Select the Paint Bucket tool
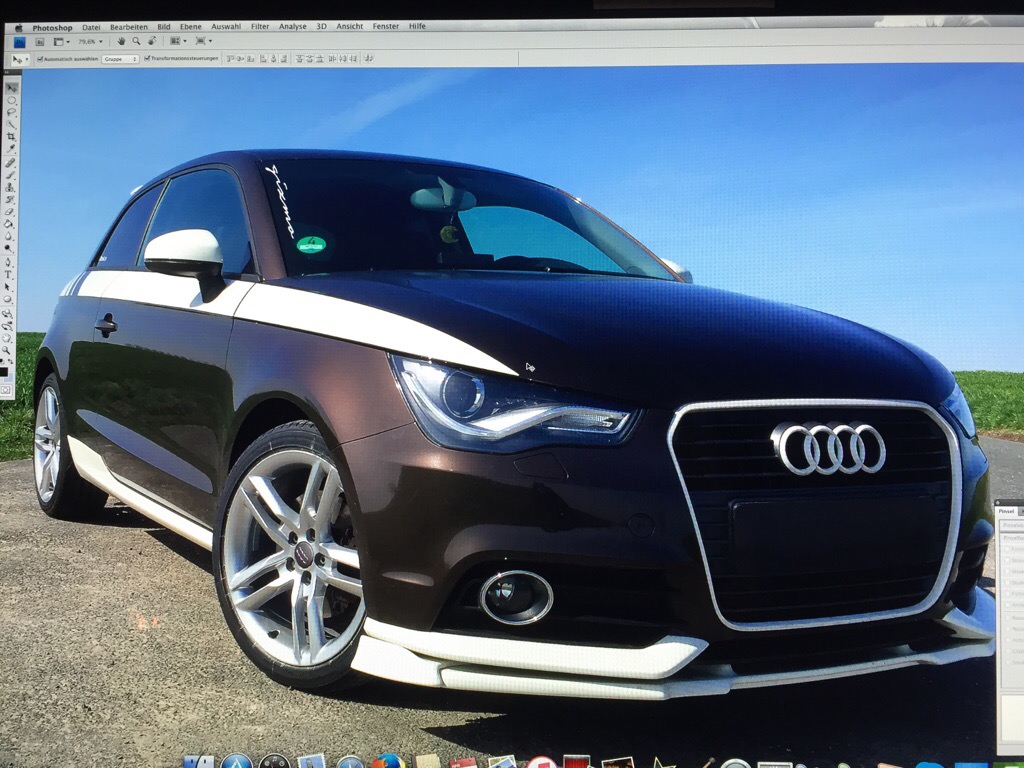1024x768 pixels. [11, 223]
